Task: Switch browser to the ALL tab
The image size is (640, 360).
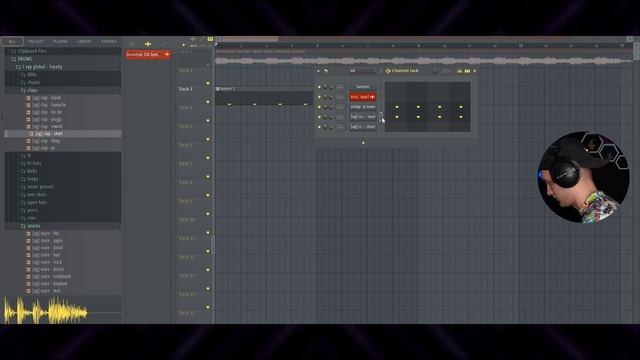Action: (12, 42)
